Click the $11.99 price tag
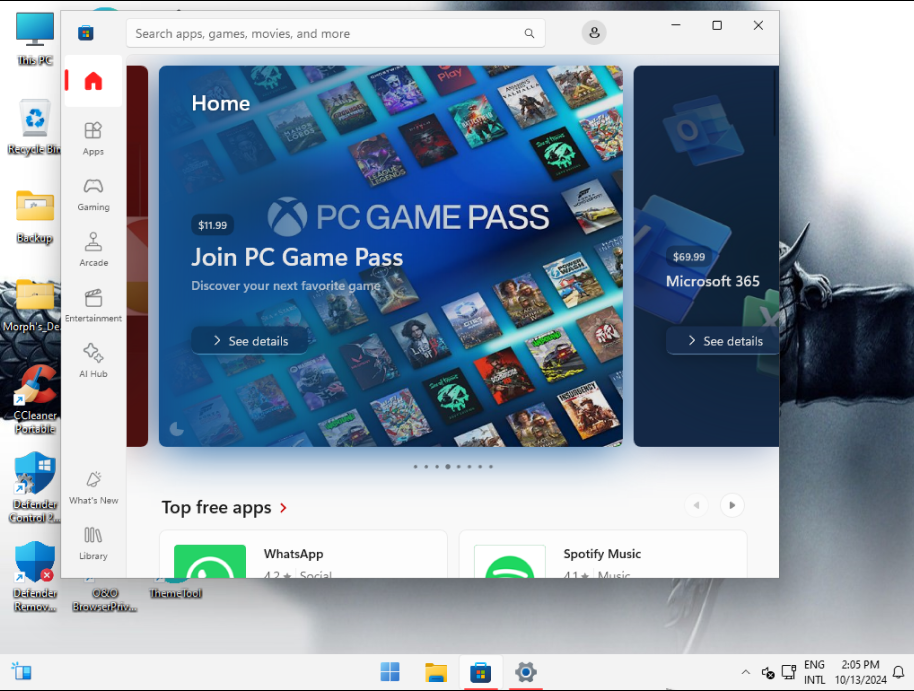 click(x=212, y=225)
